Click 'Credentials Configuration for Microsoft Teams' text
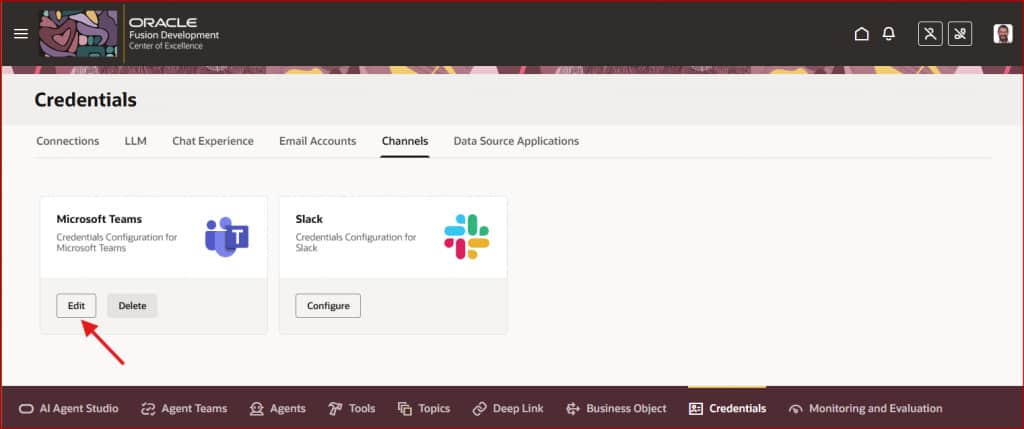The height and width of the screenshot is (429, 1024). tap(117, 243)
